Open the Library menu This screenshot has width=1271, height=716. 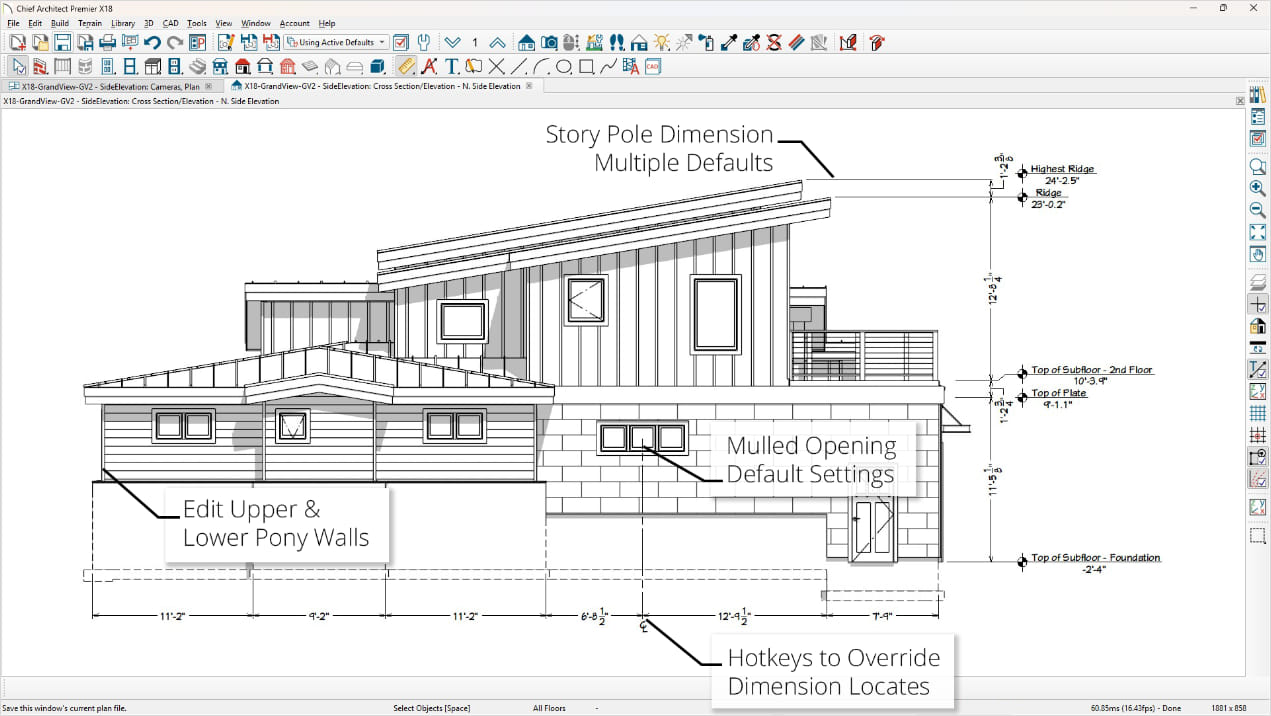(123, 23)
